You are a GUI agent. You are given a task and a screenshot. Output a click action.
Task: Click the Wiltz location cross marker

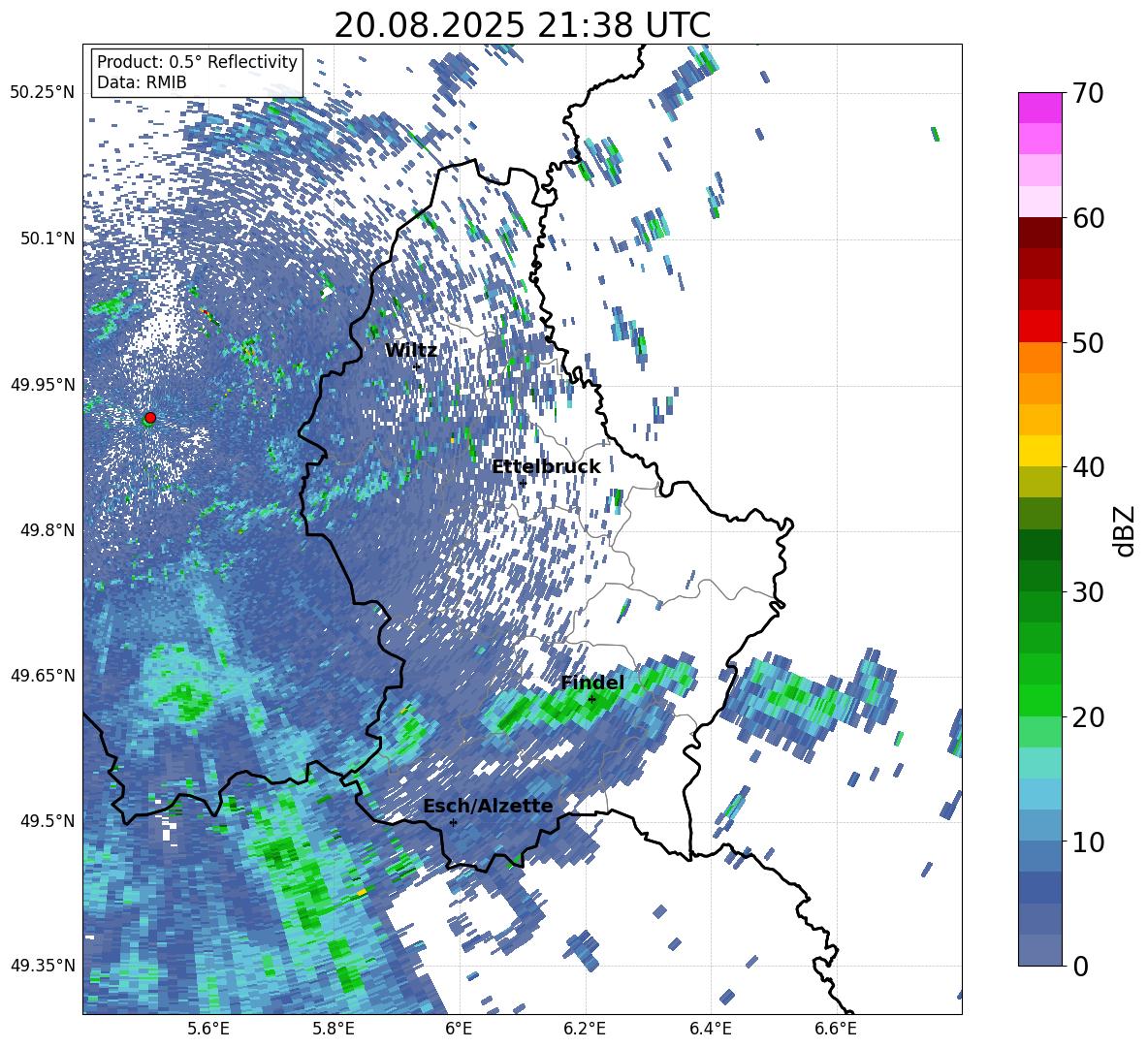coord(417,366)
